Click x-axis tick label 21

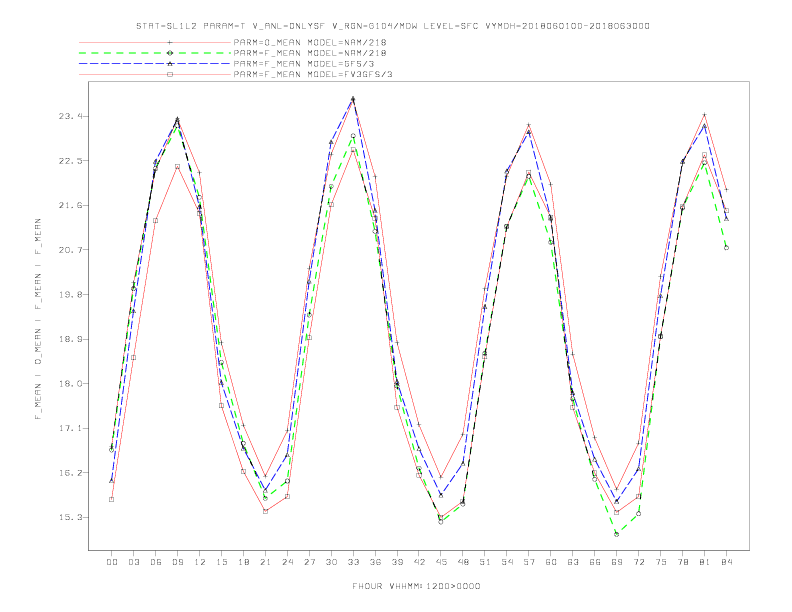pos(265,562)
